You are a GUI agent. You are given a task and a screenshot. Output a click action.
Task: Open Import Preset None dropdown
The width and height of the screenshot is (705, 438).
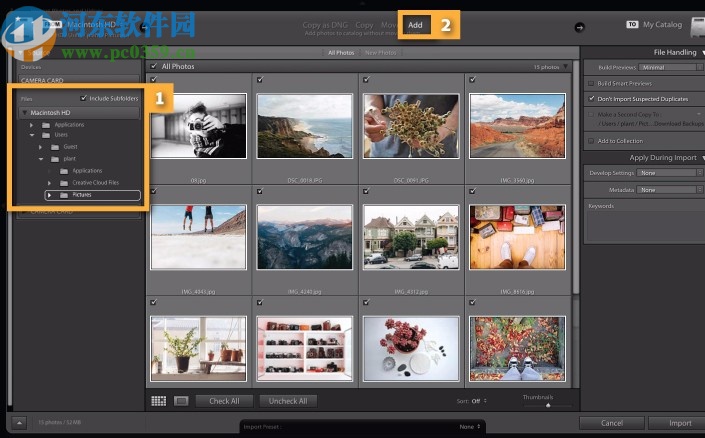470,427
